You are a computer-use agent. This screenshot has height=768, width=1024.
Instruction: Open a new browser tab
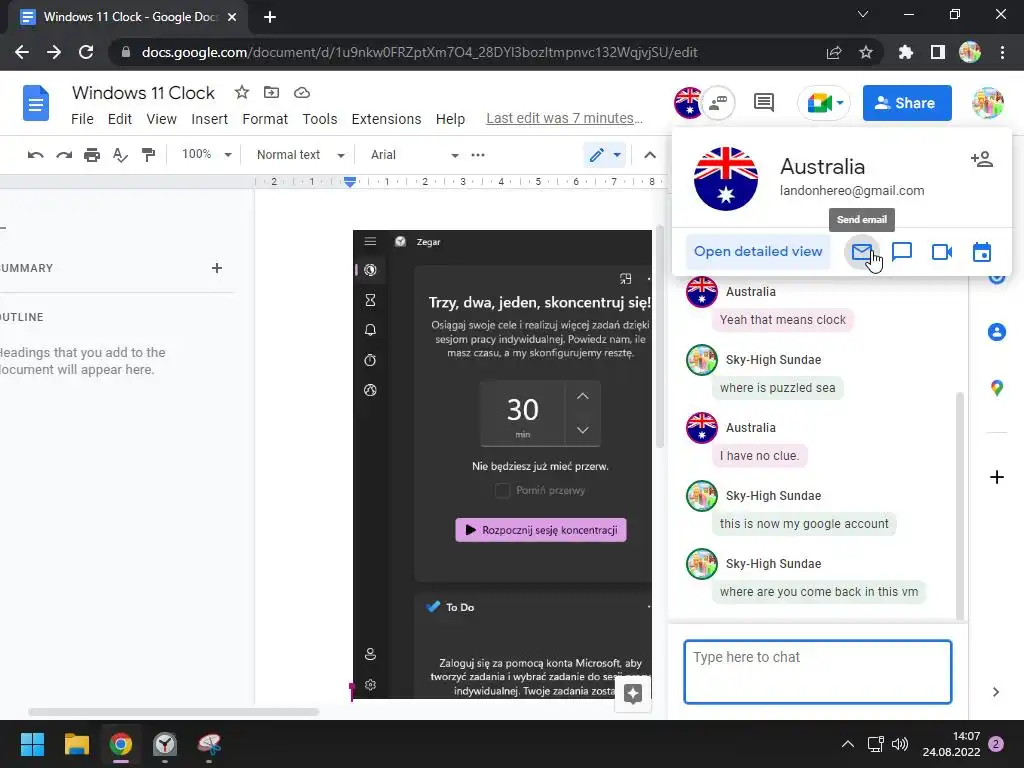coord(270,17)
